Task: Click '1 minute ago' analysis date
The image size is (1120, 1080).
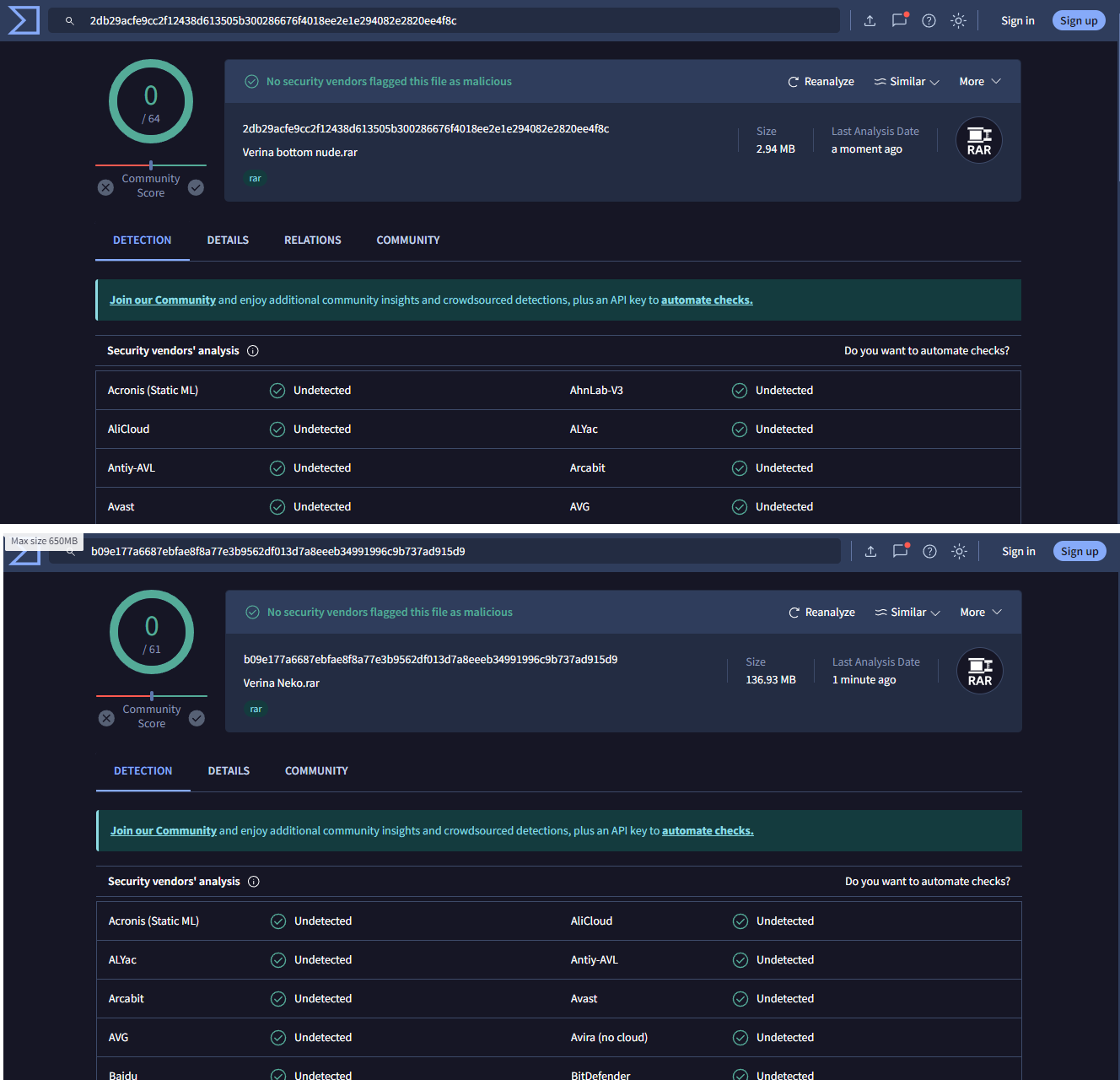Action: tap(864, 680)
